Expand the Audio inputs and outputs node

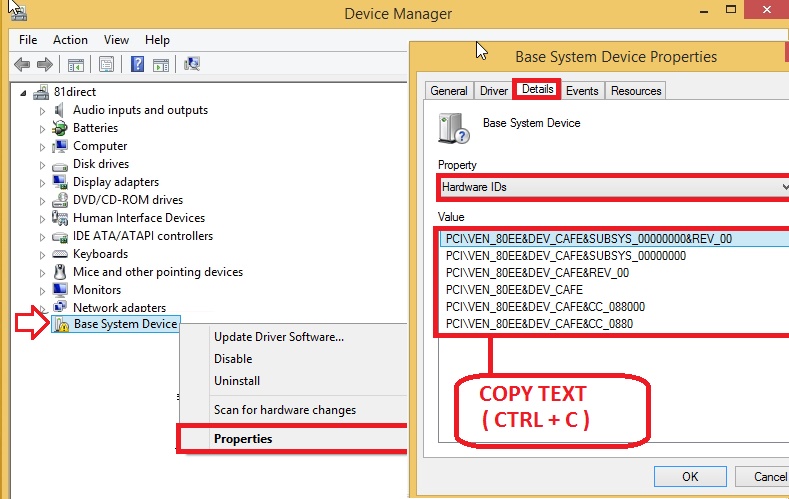(x=43, y=110)
